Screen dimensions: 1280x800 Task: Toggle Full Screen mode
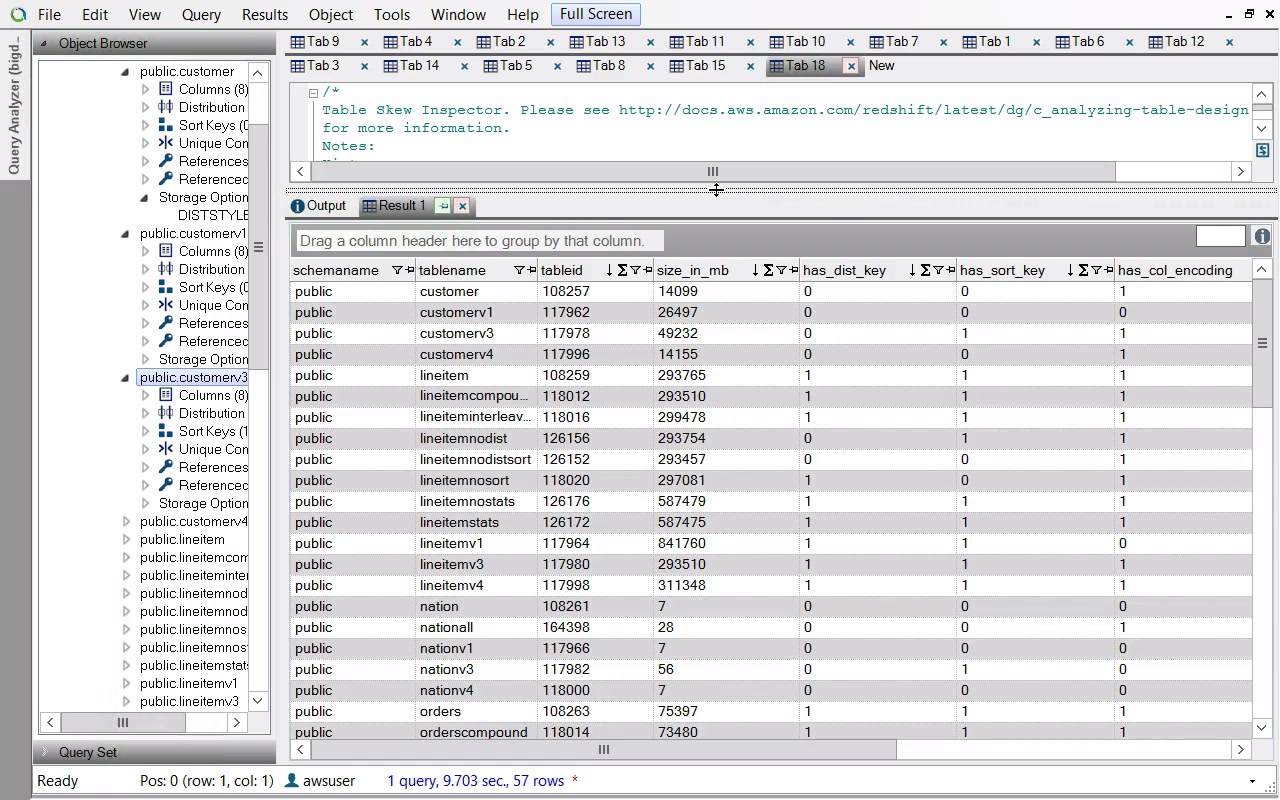[595, 14]
